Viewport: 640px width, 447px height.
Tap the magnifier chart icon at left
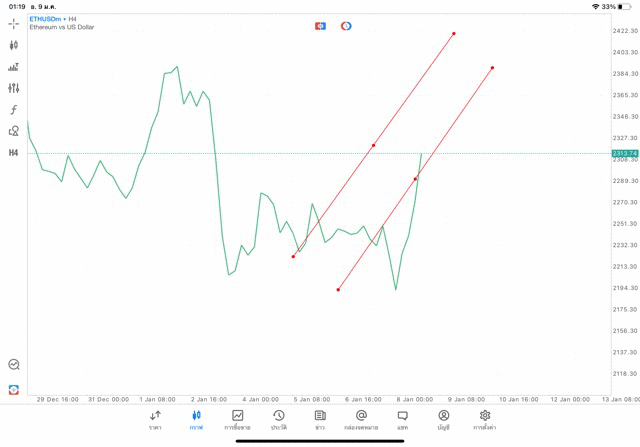tap(14, 365)
